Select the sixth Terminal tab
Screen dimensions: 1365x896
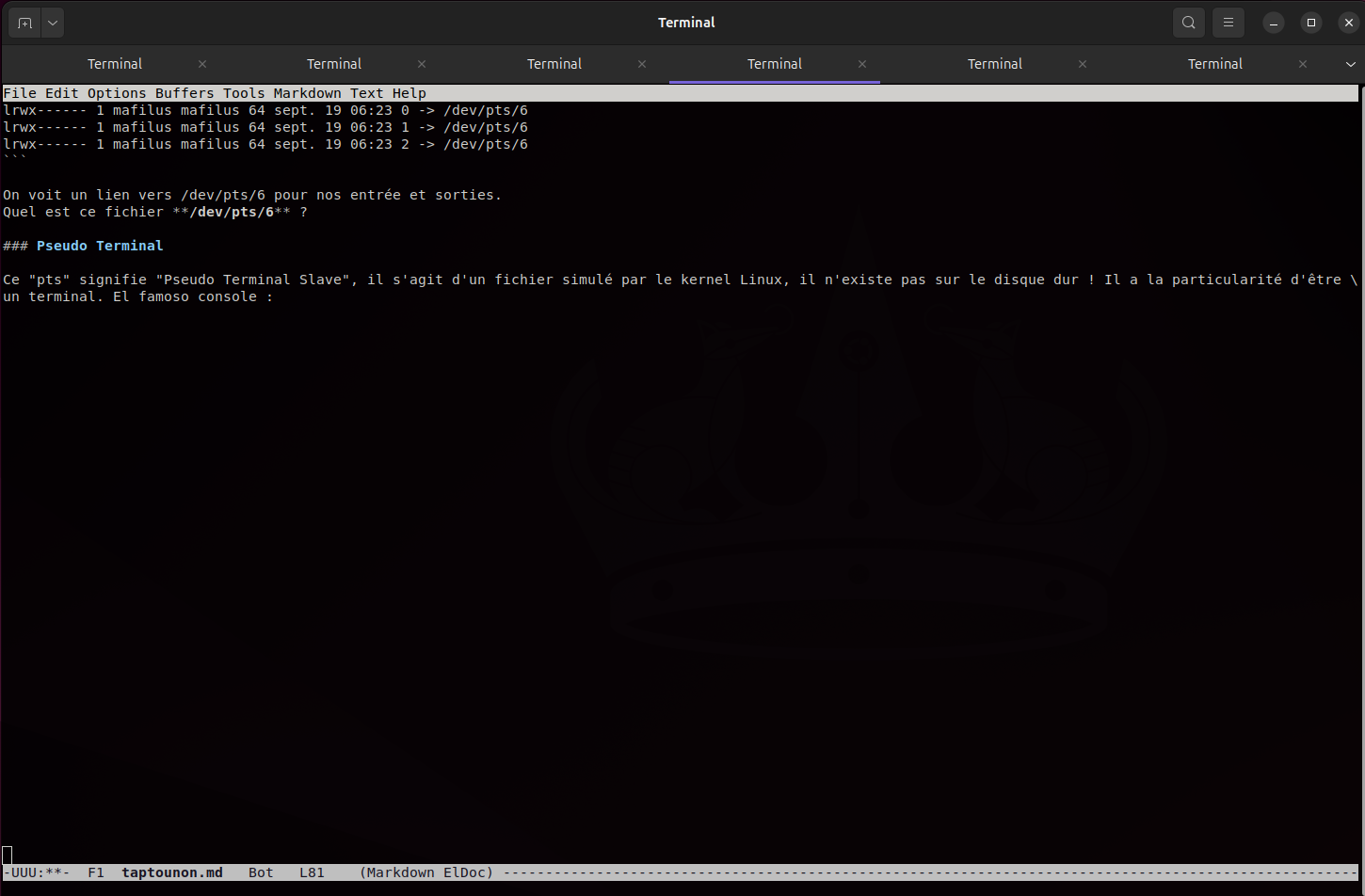(1215, 64)
